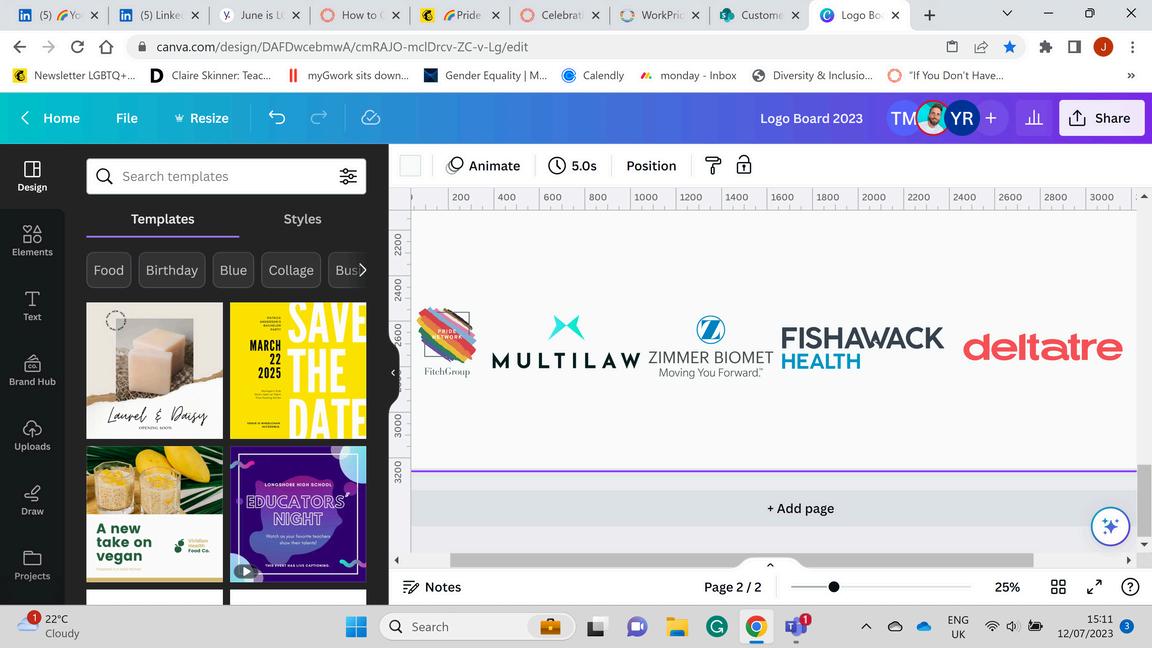Screen dimensions: 1152x648
Task: Expand more template categories with chevron
Action: click(x=361, y=270)
